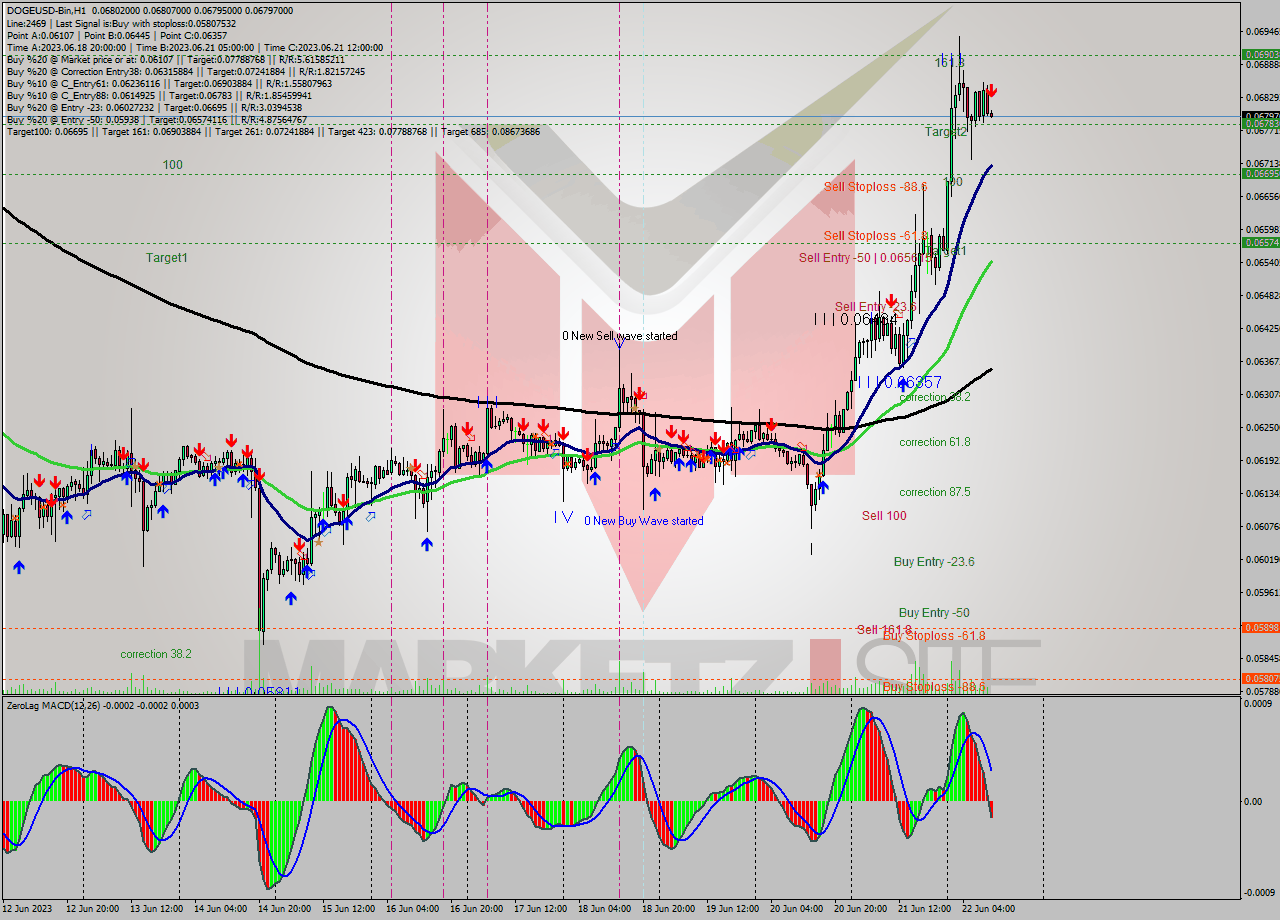1280x920 pixels.
Task: Click the 'Target2' level label
Action: (x=945, y=132)
